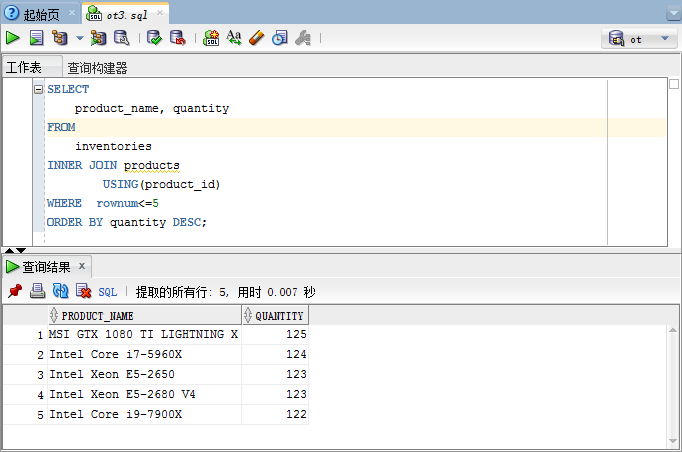Click the Commit icon
The image size is (682, 452).
point(154,38)
